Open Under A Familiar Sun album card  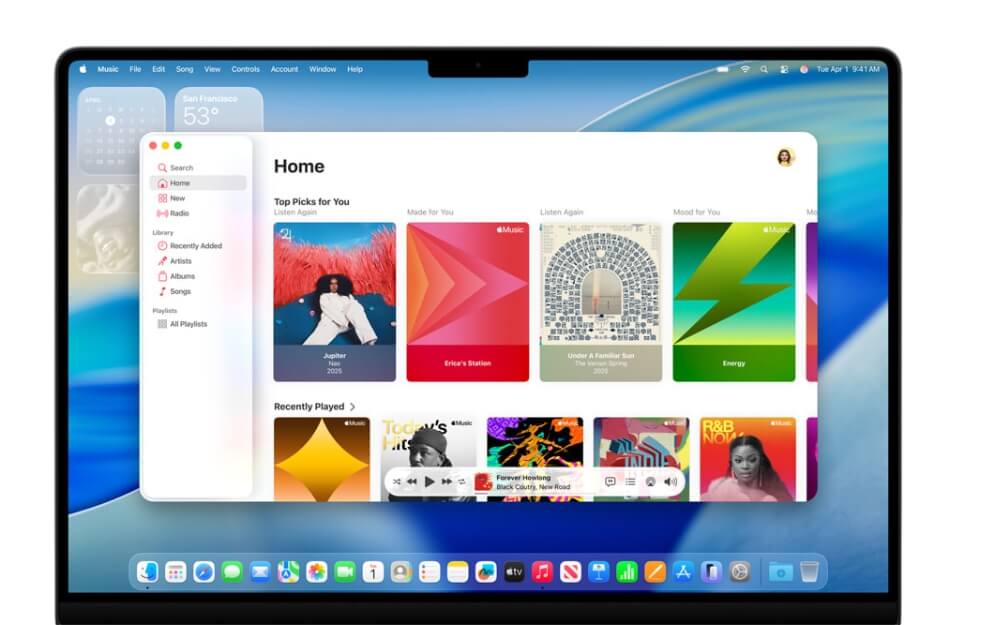point(601,302)
